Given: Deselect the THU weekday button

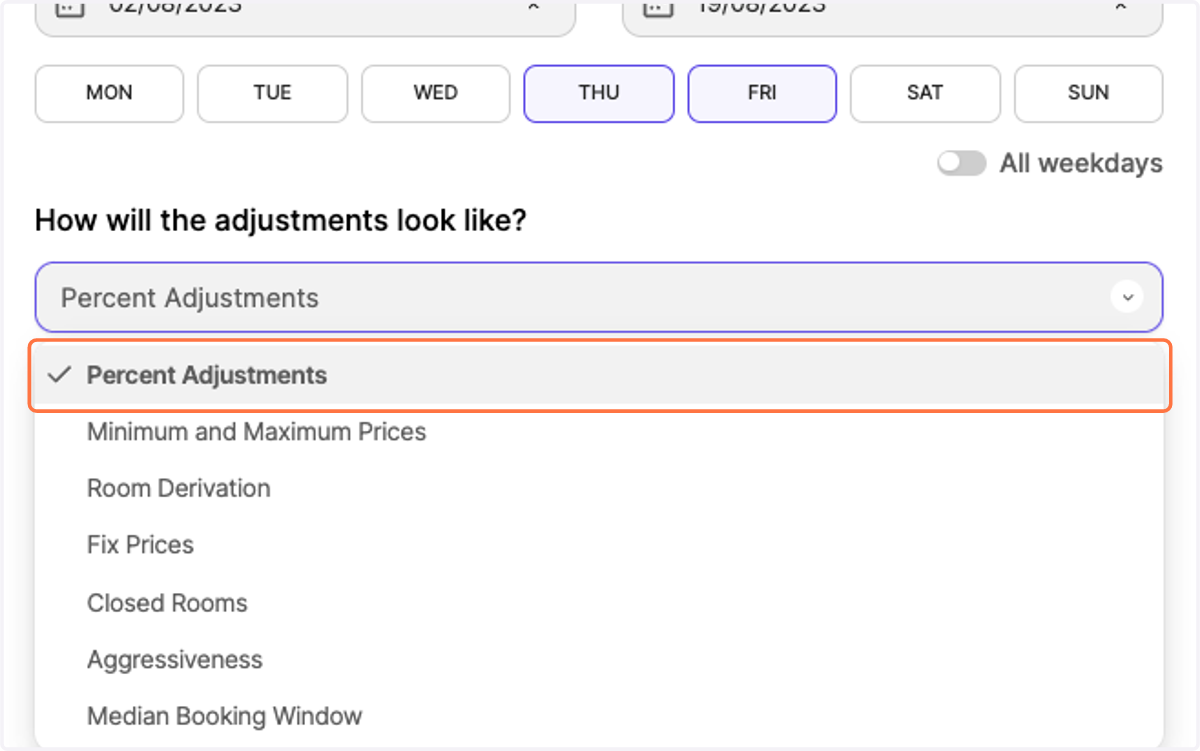Looking at the screenshot, I should tap(599, 94).
